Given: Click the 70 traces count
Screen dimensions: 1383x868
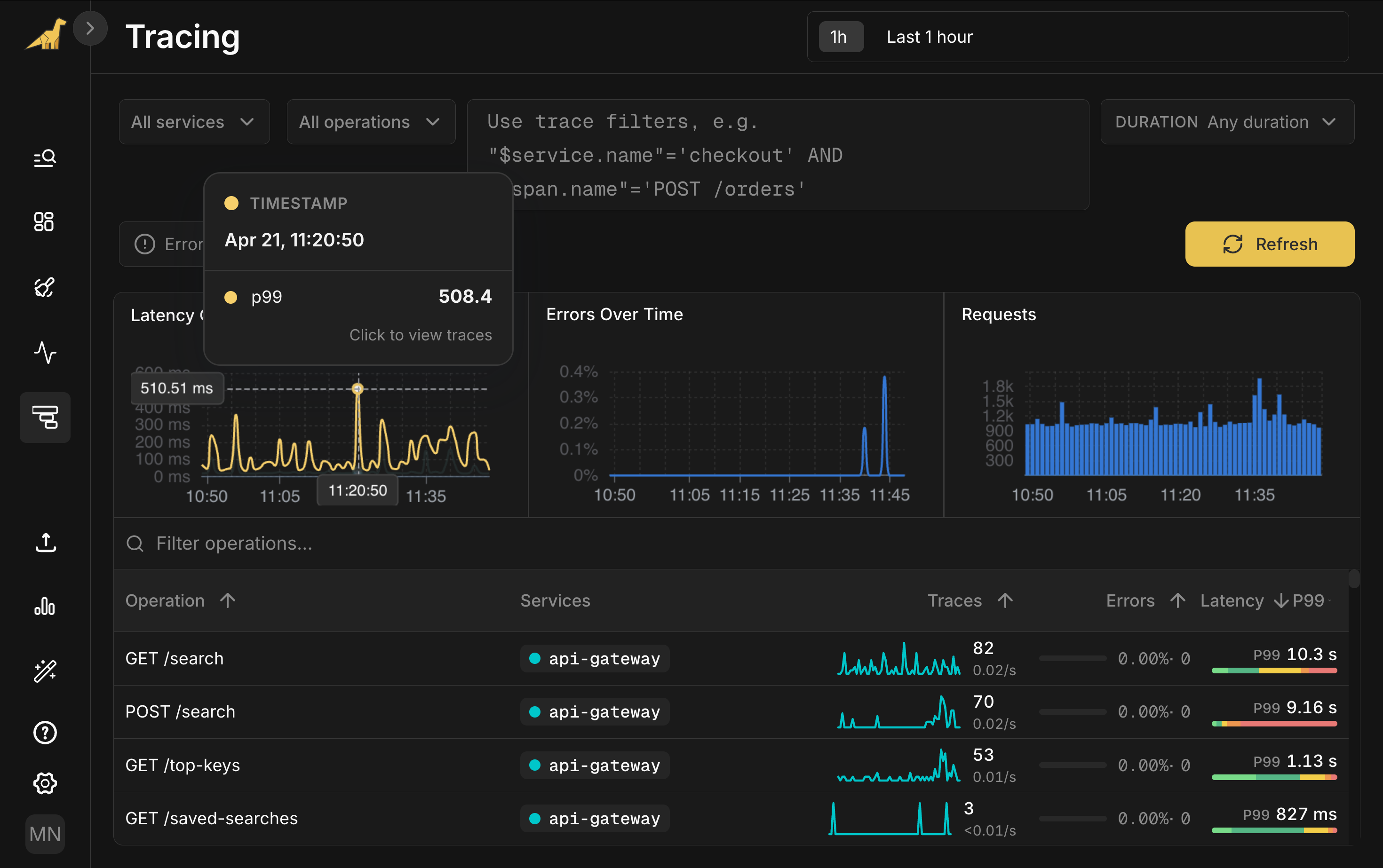Looking at the screenshot, I should coord(983,702).
